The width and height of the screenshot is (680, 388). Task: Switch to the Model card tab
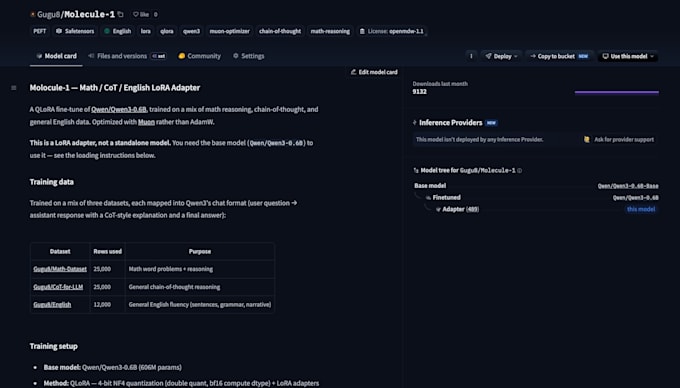(x=56, y=56)
